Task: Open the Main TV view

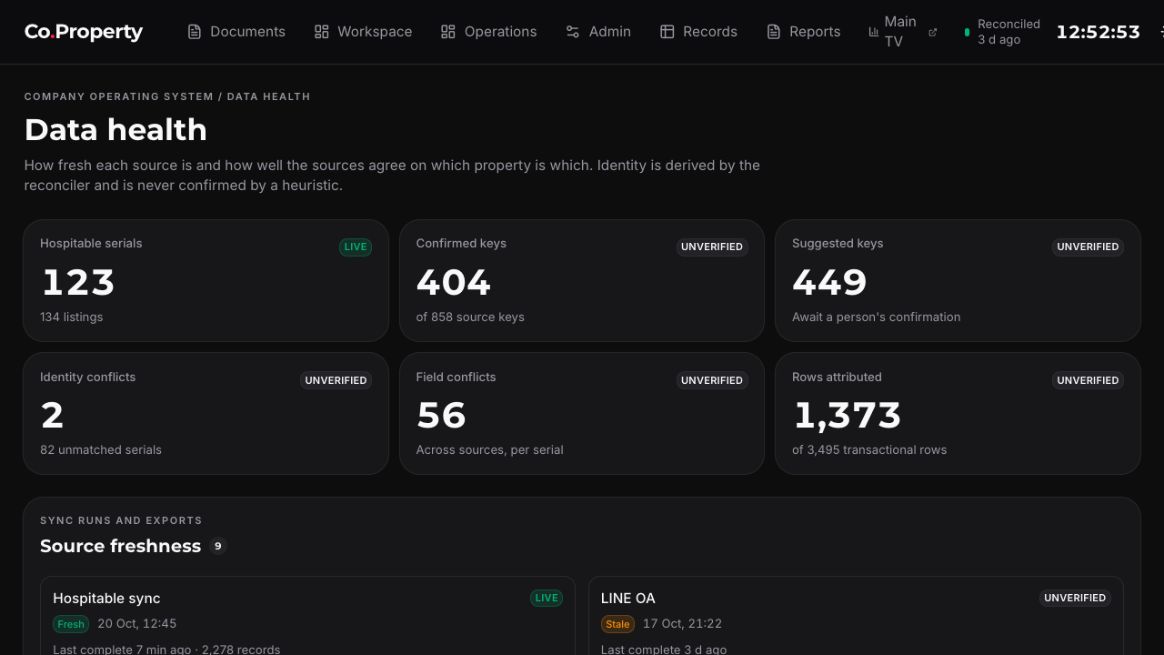Action: [900, 32]
